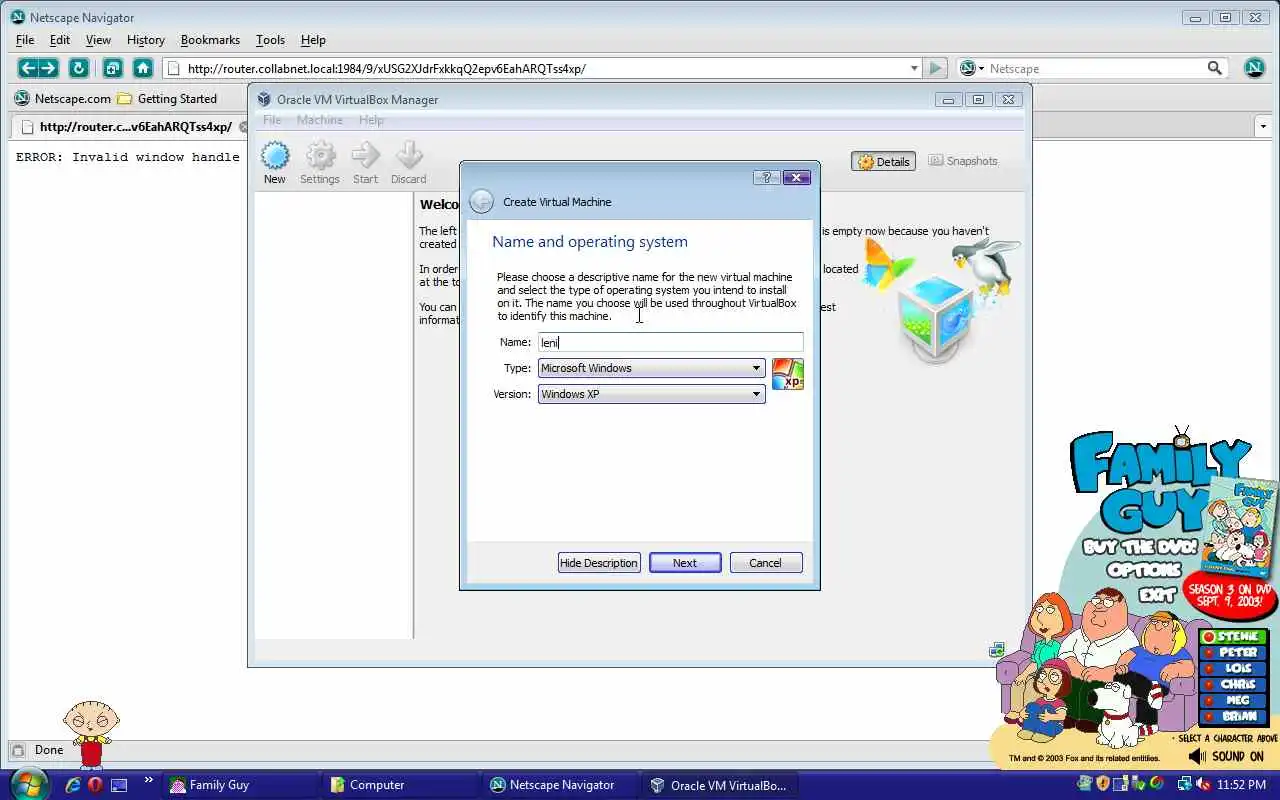
Task: Select Chris in character list
Action: [x=1233, y=684]
